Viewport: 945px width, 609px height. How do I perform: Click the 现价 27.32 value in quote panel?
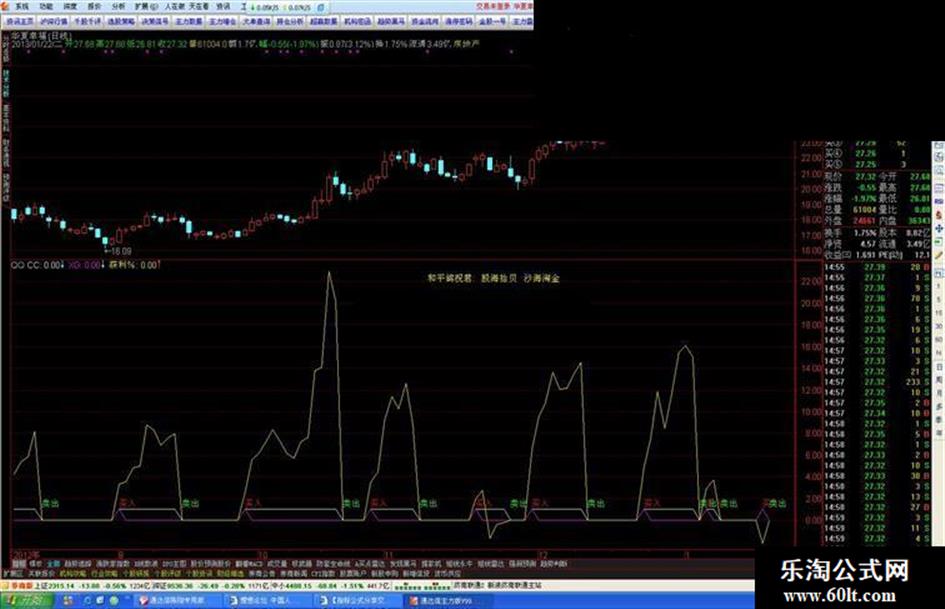point(865,177)
